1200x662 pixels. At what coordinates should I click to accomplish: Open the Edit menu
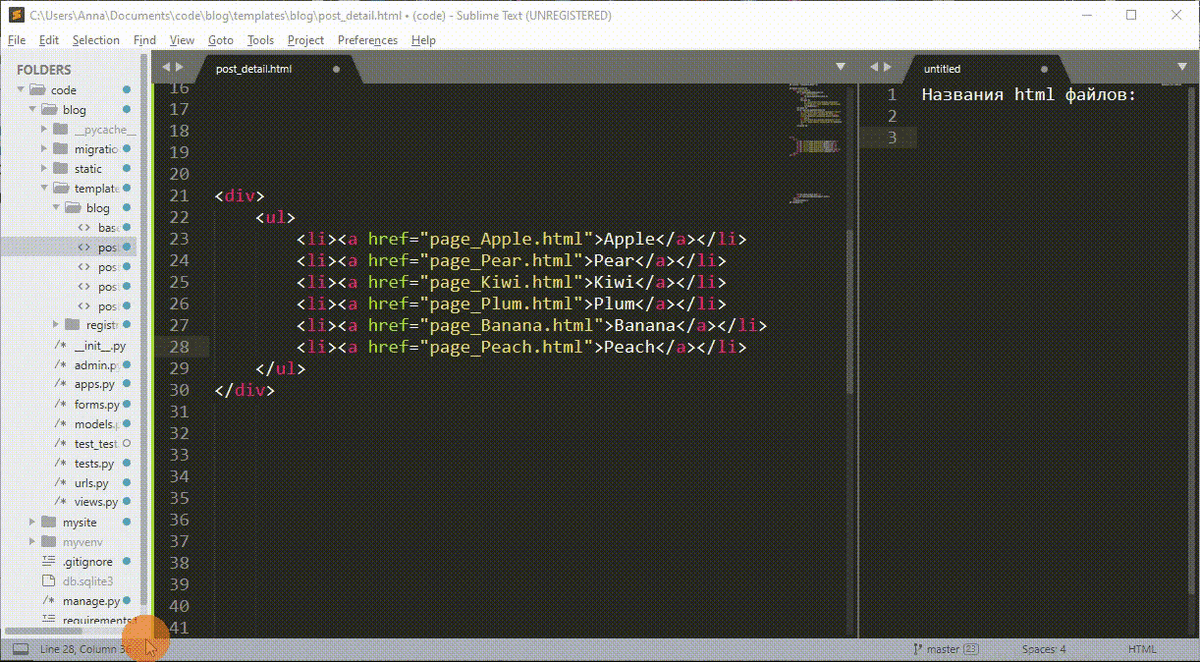49,40
